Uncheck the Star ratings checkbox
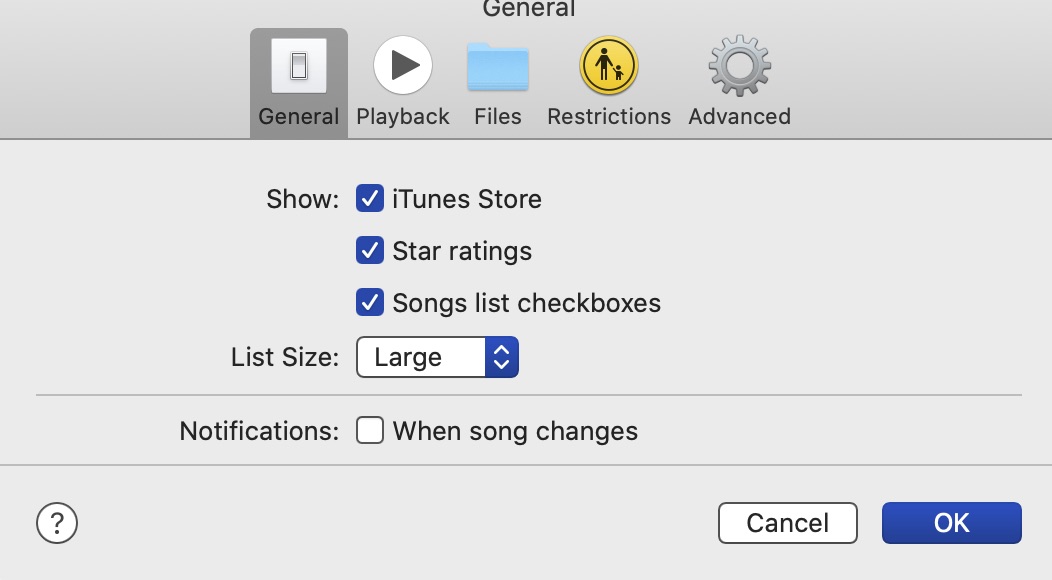Viewport: 1052px width, 580px height. click(x=370, y=250)
